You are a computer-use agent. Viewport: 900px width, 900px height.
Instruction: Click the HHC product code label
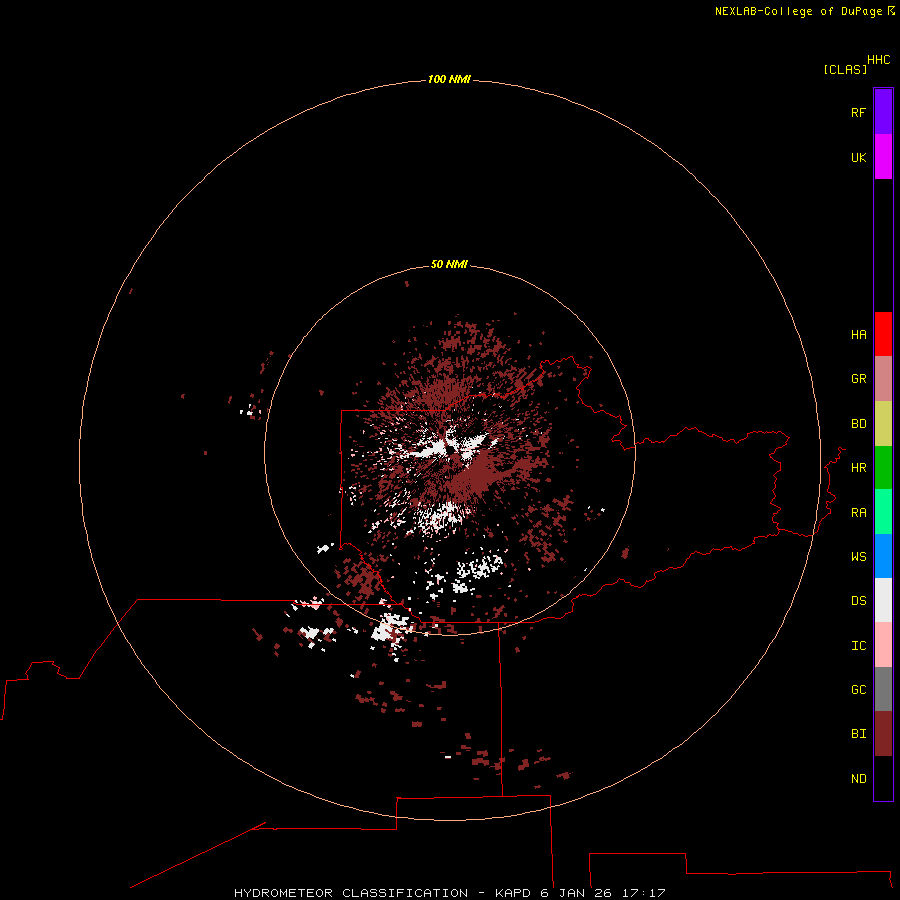[x=878, y=60]
